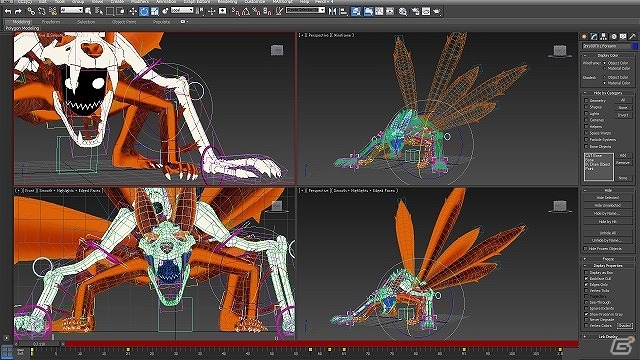Check the Lights hide category box
The width and height of the screenshot is (640, 360).
click(586, 113)
